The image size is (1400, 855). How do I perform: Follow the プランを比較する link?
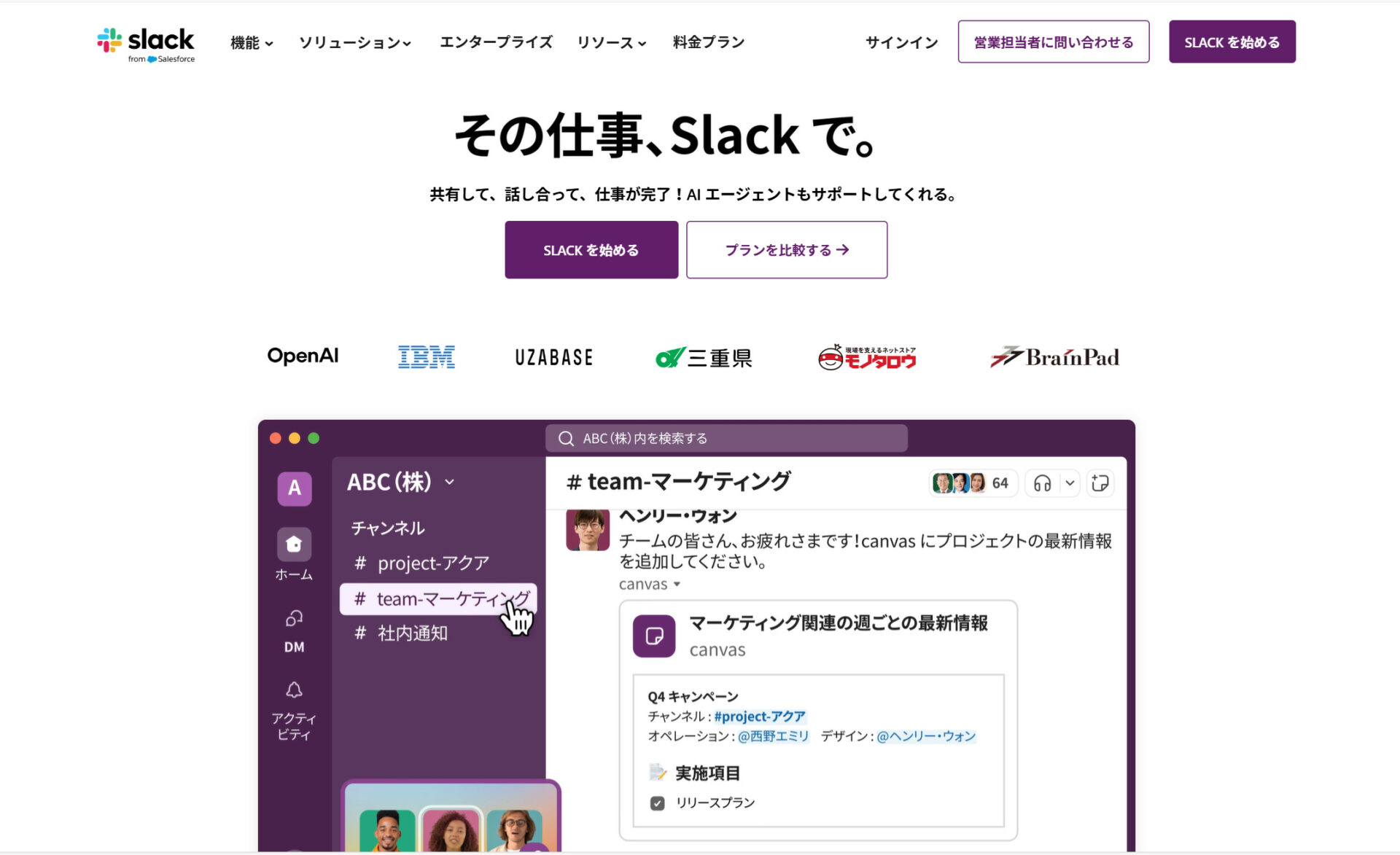(786, 249)
